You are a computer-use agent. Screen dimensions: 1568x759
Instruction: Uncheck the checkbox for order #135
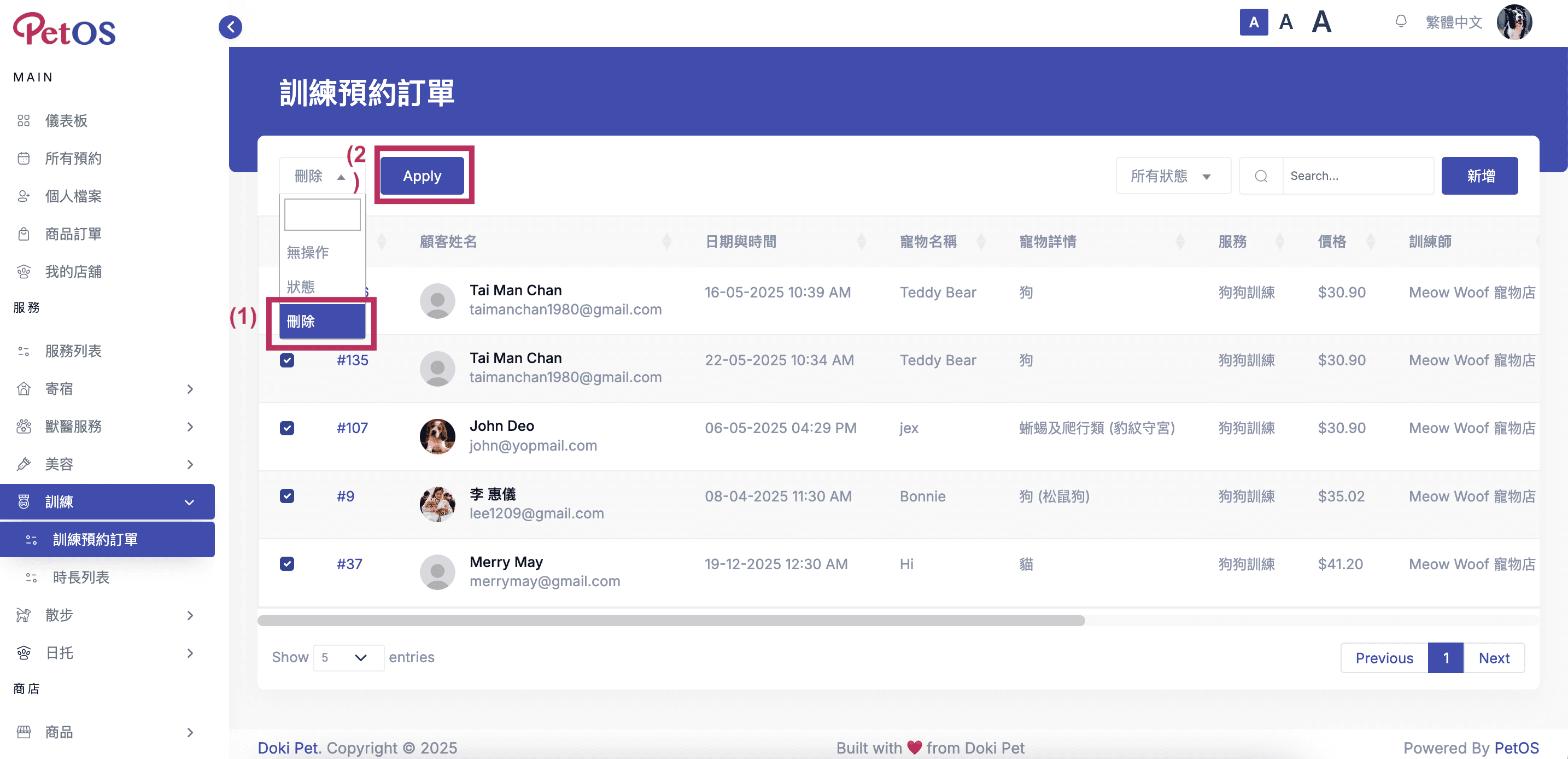286,360
